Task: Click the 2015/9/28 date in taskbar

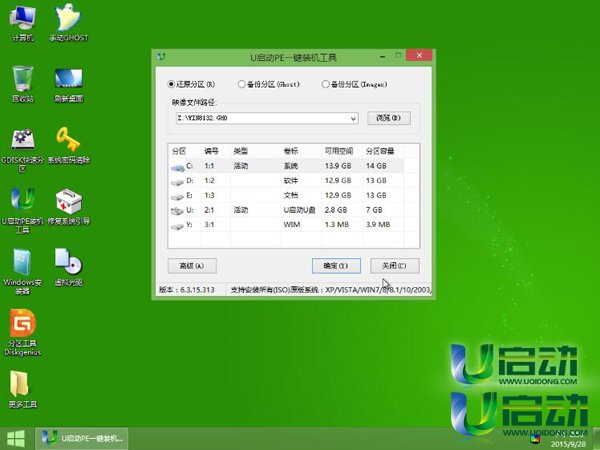Action: (568, 444)
